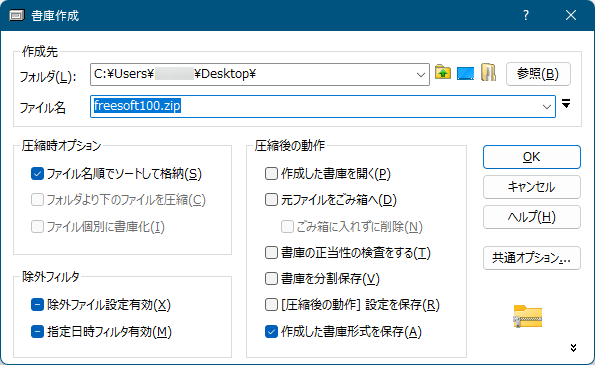The width and height of the screenshot is (595, 365).
Task: Click the parent folder up-arrow icon
Action: click(443, 72)
